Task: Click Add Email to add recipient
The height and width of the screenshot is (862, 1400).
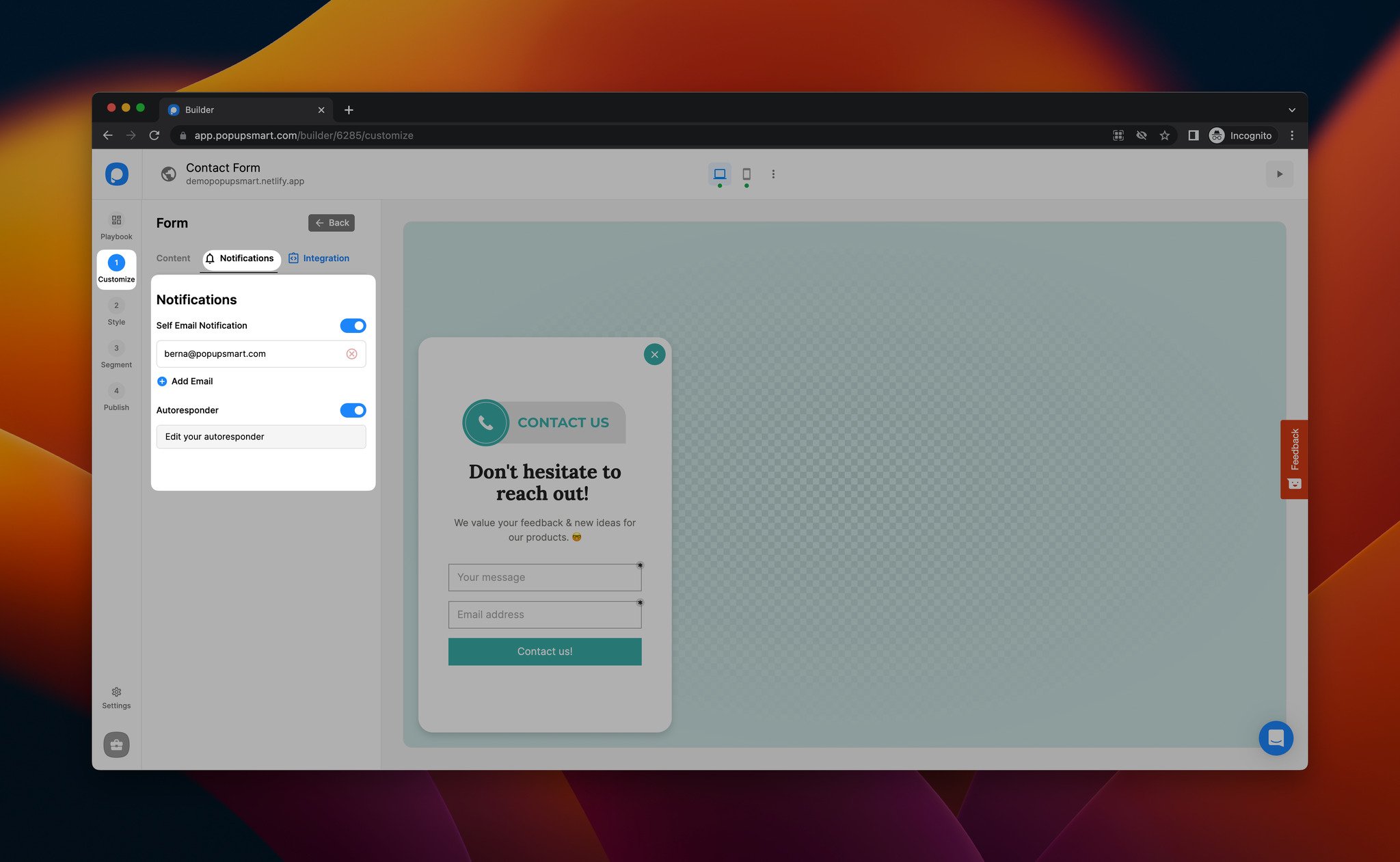Action: pos(184,381)
